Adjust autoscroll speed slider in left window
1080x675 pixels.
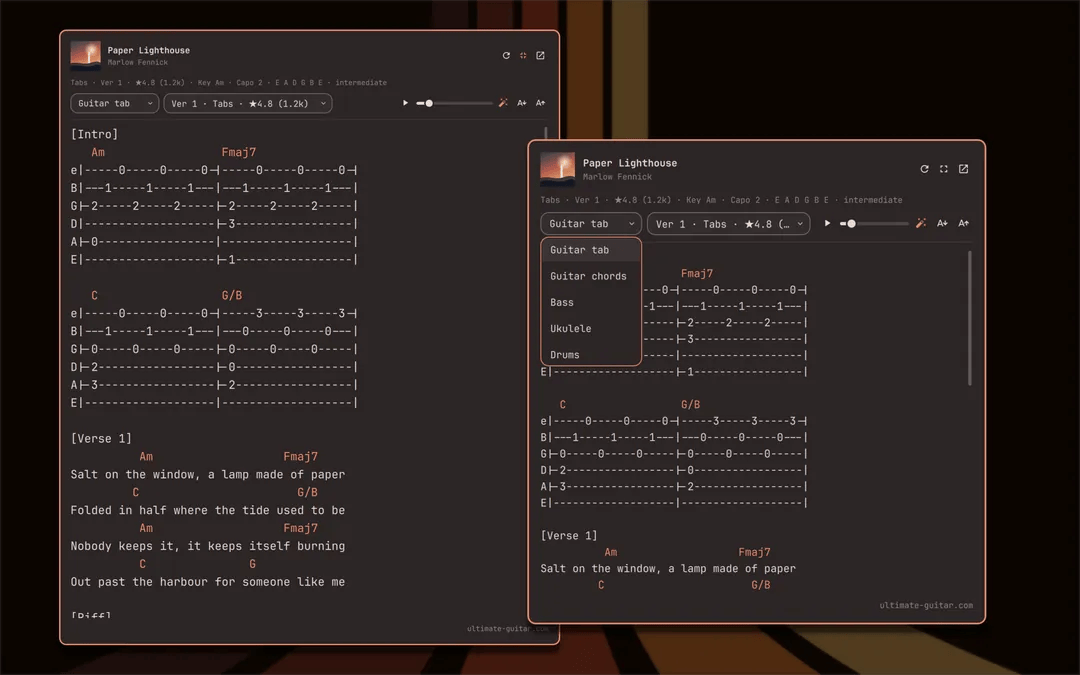tap(455, 103)
